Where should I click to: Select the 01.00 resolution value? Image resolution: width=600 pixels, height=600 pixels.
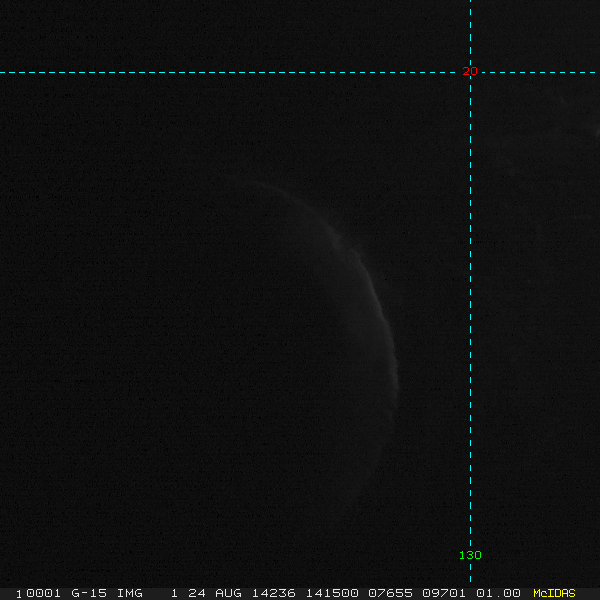pos(498,593)
